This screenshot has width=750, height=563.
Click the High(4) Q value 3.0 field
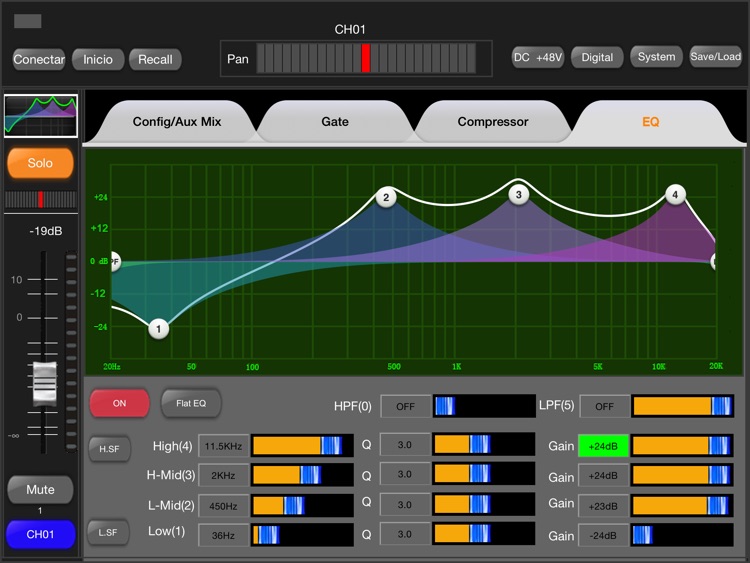pos(405,445)
